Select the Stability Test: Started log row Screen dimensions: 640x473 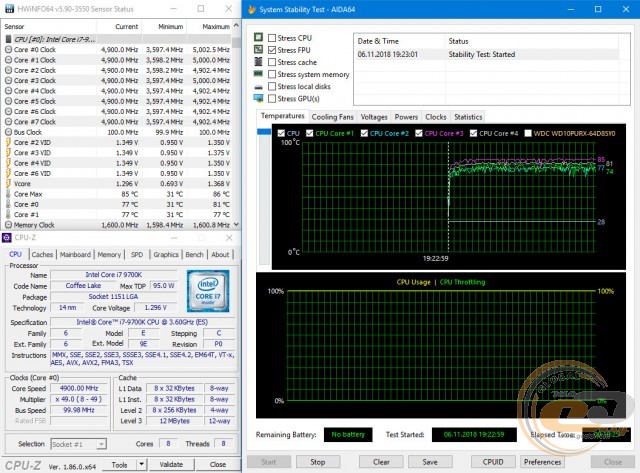tap(488, 54)
